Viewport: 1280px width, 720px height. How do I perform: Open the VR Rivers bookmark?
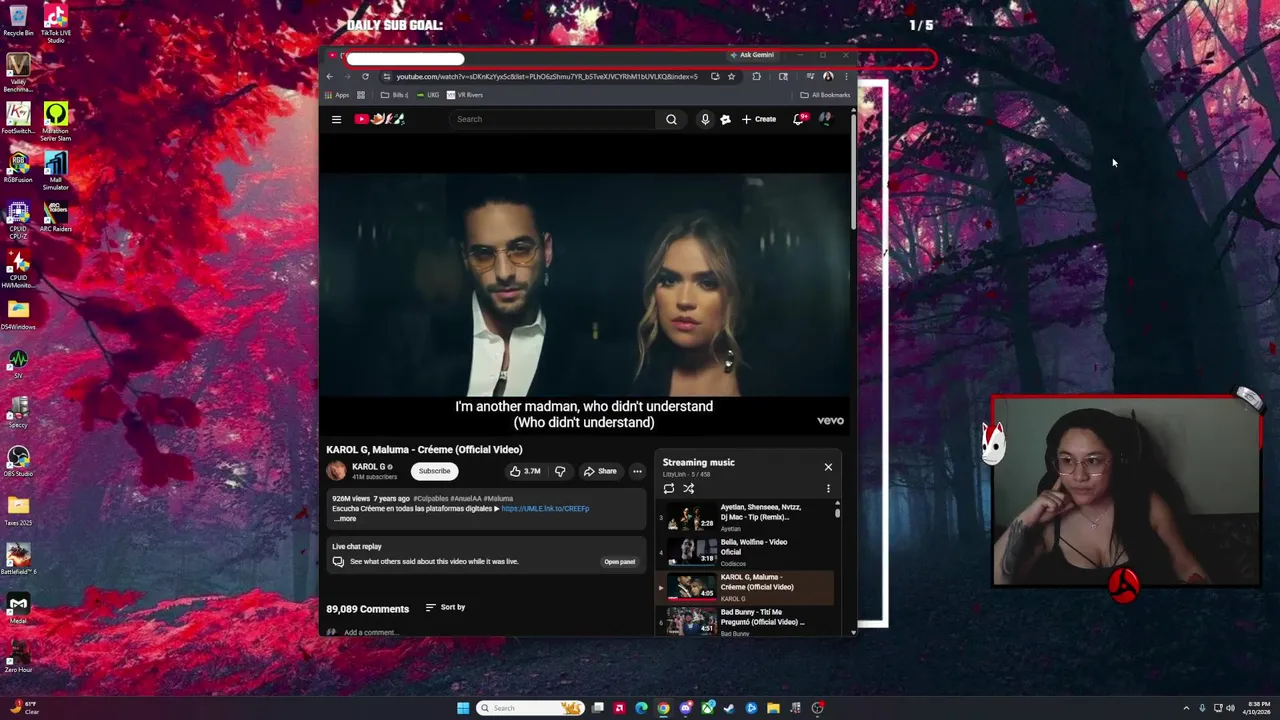click(465, 95)
